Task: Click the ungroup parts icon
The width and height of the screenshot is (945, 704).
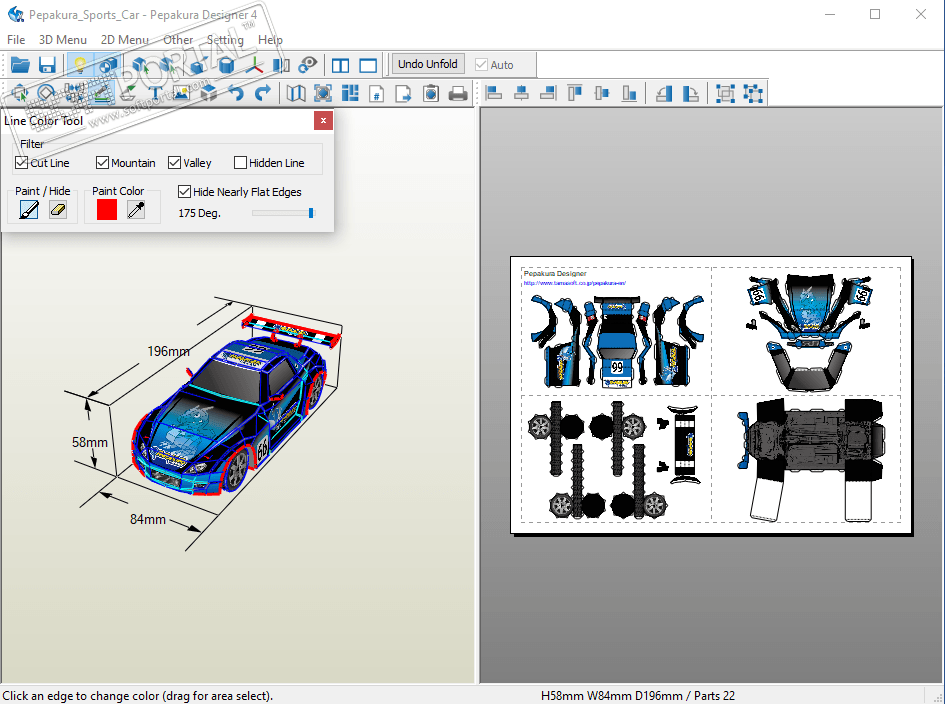Action: (753, 93)
